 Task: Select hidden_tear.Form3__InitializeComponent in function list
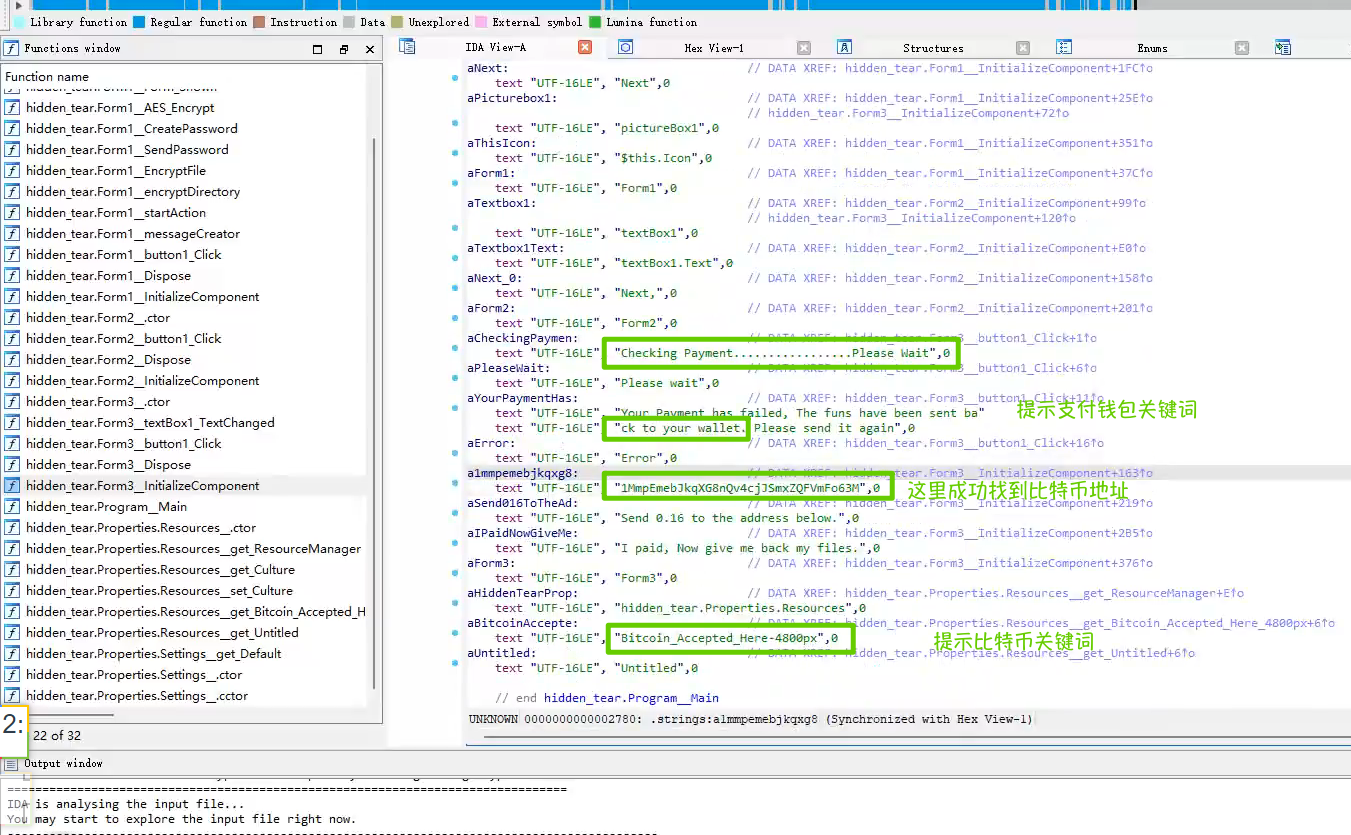coord(142,485)
